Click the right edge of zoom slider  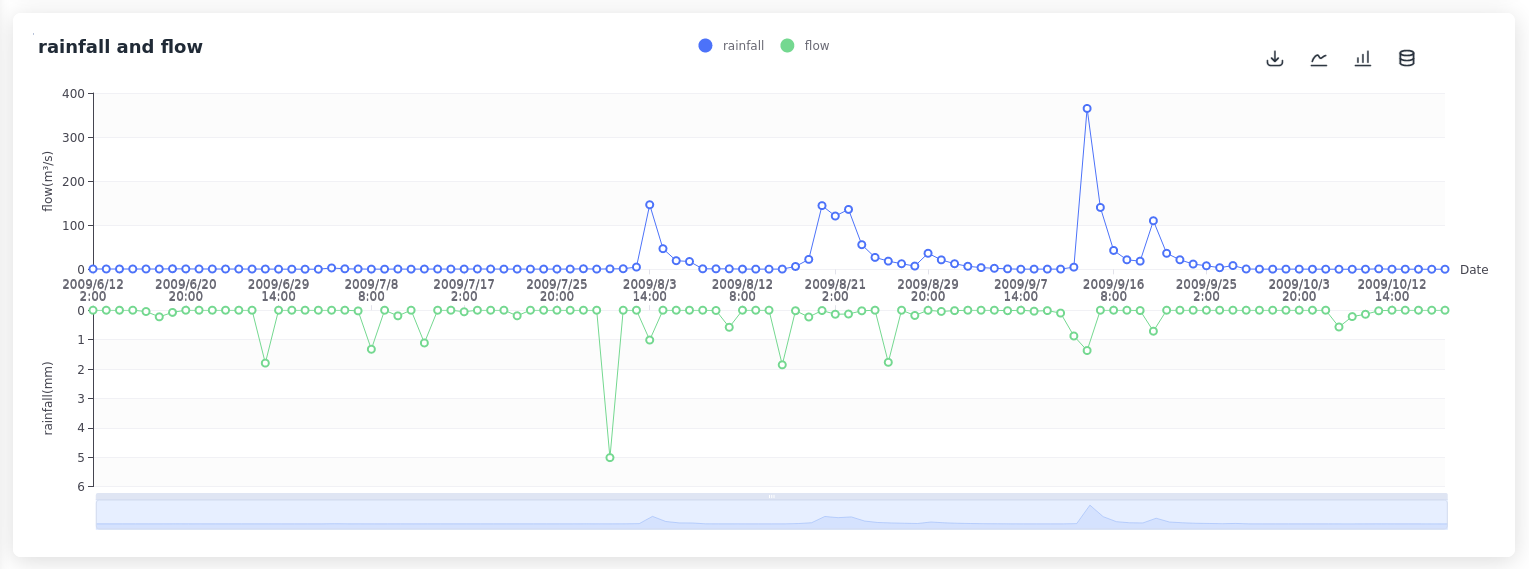pyautogui.click(x=1446, y=513)
